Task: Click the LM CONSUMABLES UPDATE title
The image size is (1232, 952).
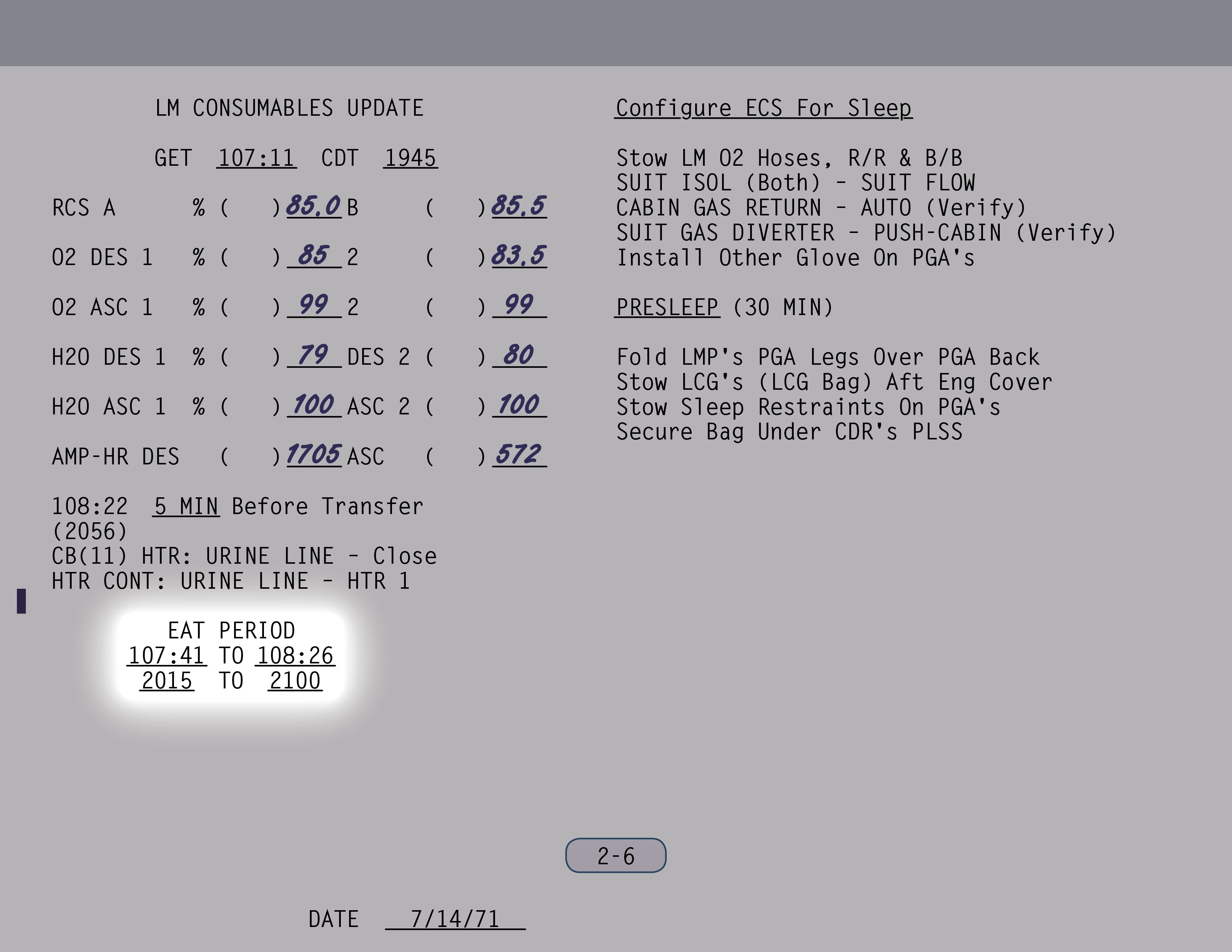Action: tap(289, 108)
